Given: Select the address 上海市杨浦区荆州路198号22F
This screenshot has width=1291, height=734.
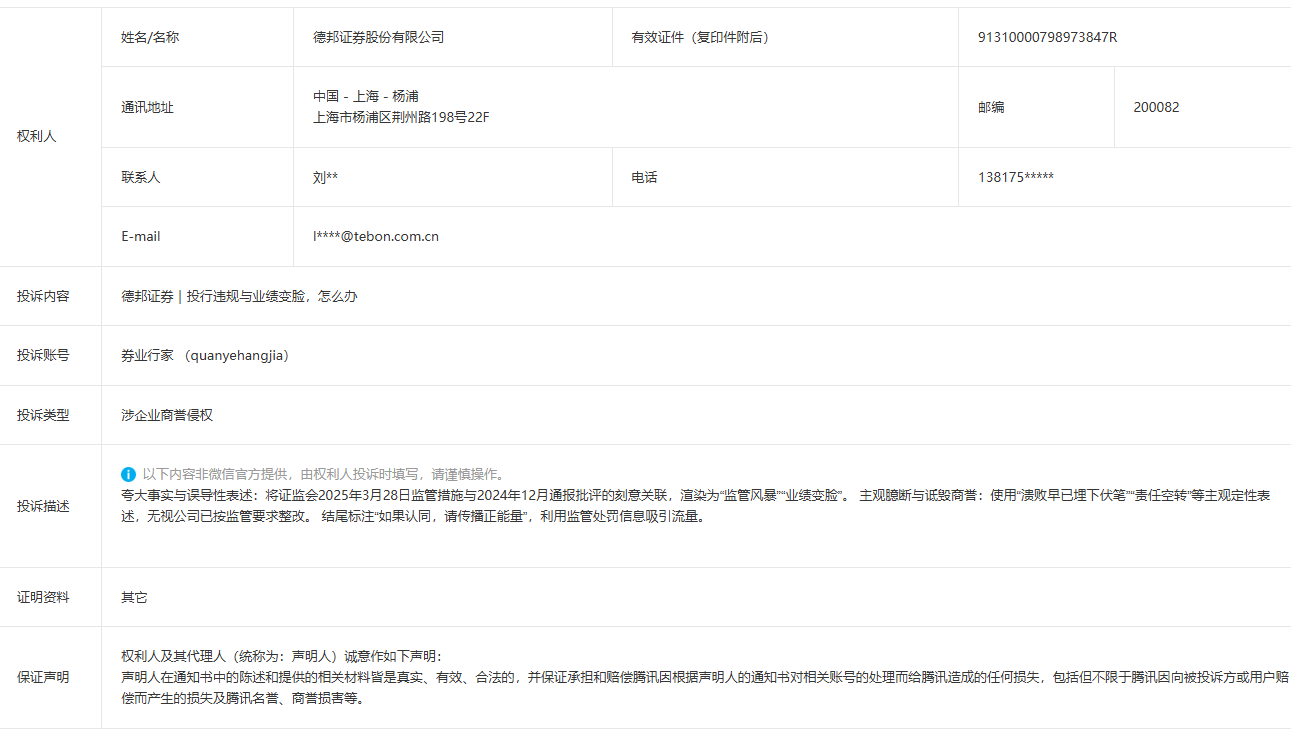Looking at the screenshot, I should coord(401,117).
